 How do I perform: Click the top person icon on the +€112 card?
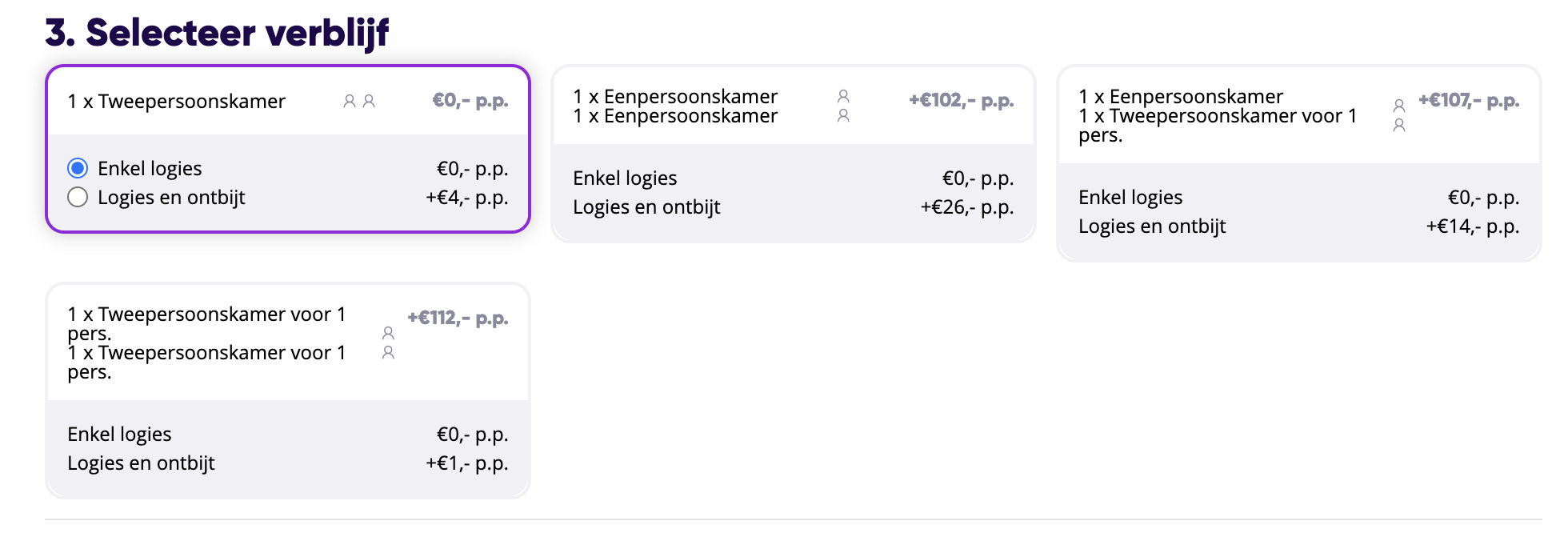click(388, 333)
